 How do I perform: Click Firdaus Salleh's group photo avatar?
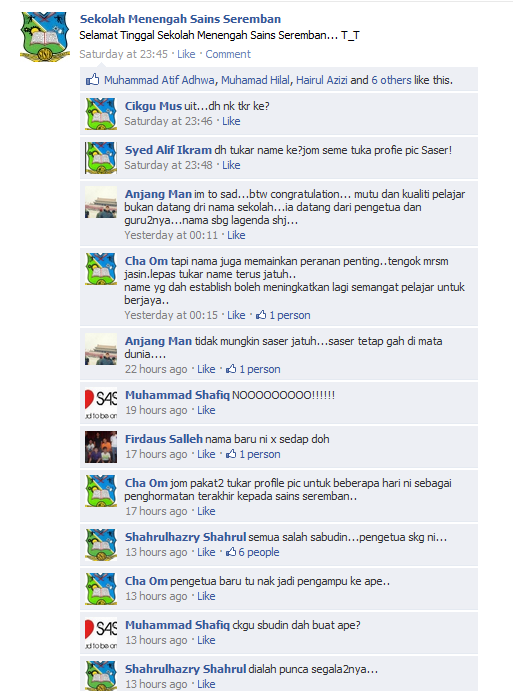pyautogui.click(x=101, y=447)
